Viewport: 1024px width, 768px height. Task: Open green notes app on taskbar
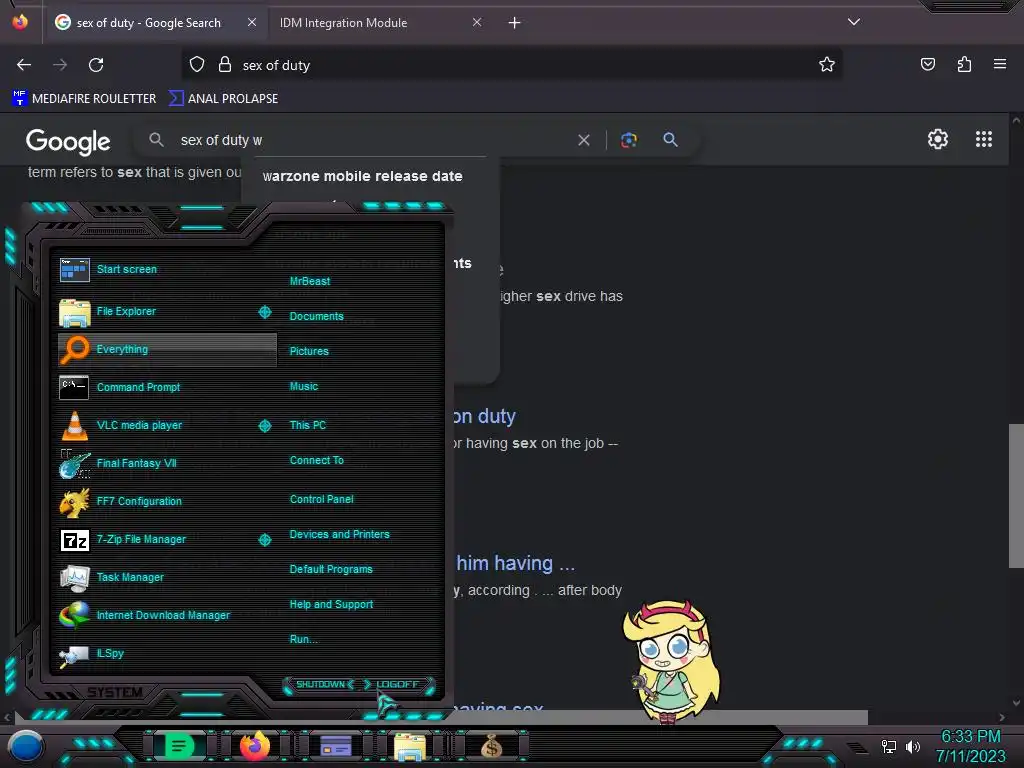tap(178, 746)
